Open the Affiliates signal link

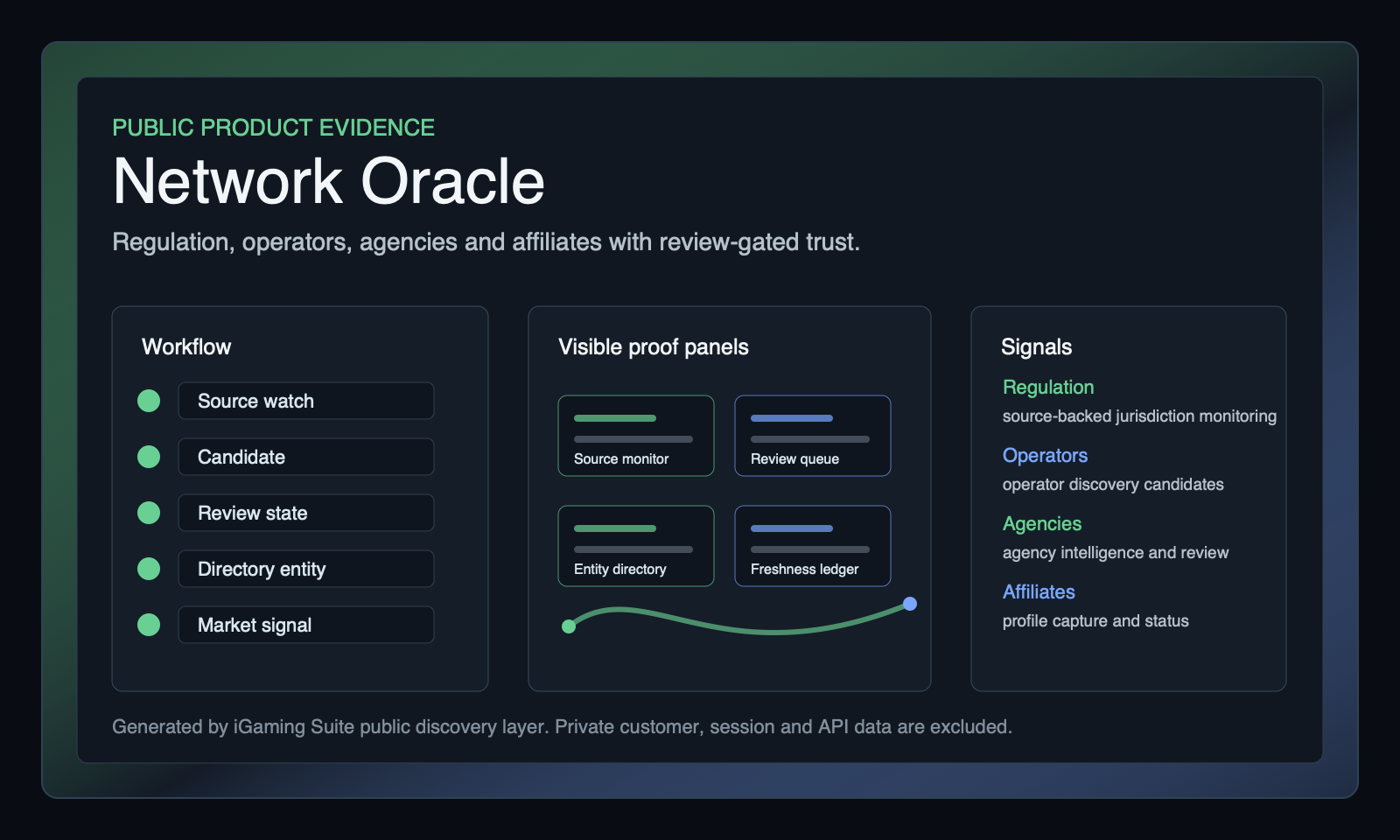pos(1039,591)
